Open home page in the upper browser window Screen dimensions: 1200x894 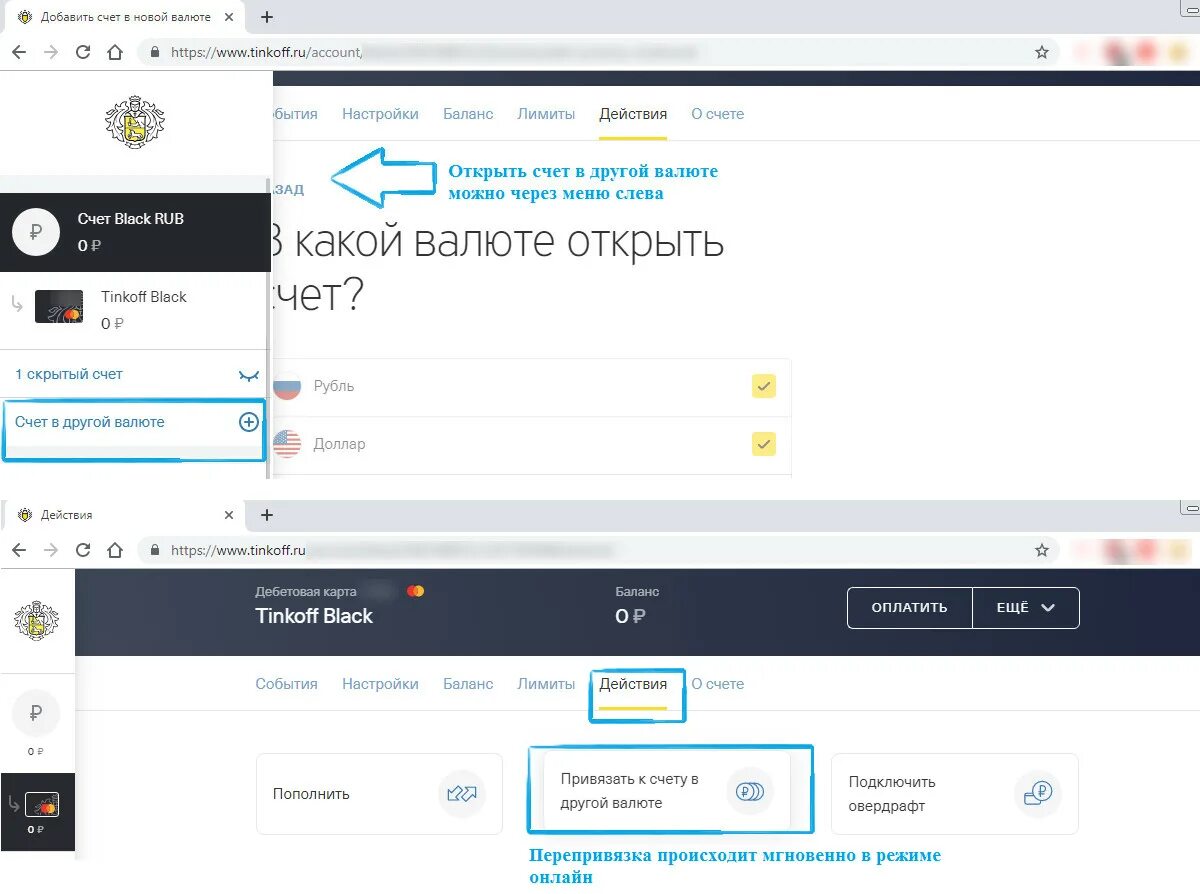click(x=115, y=52)
